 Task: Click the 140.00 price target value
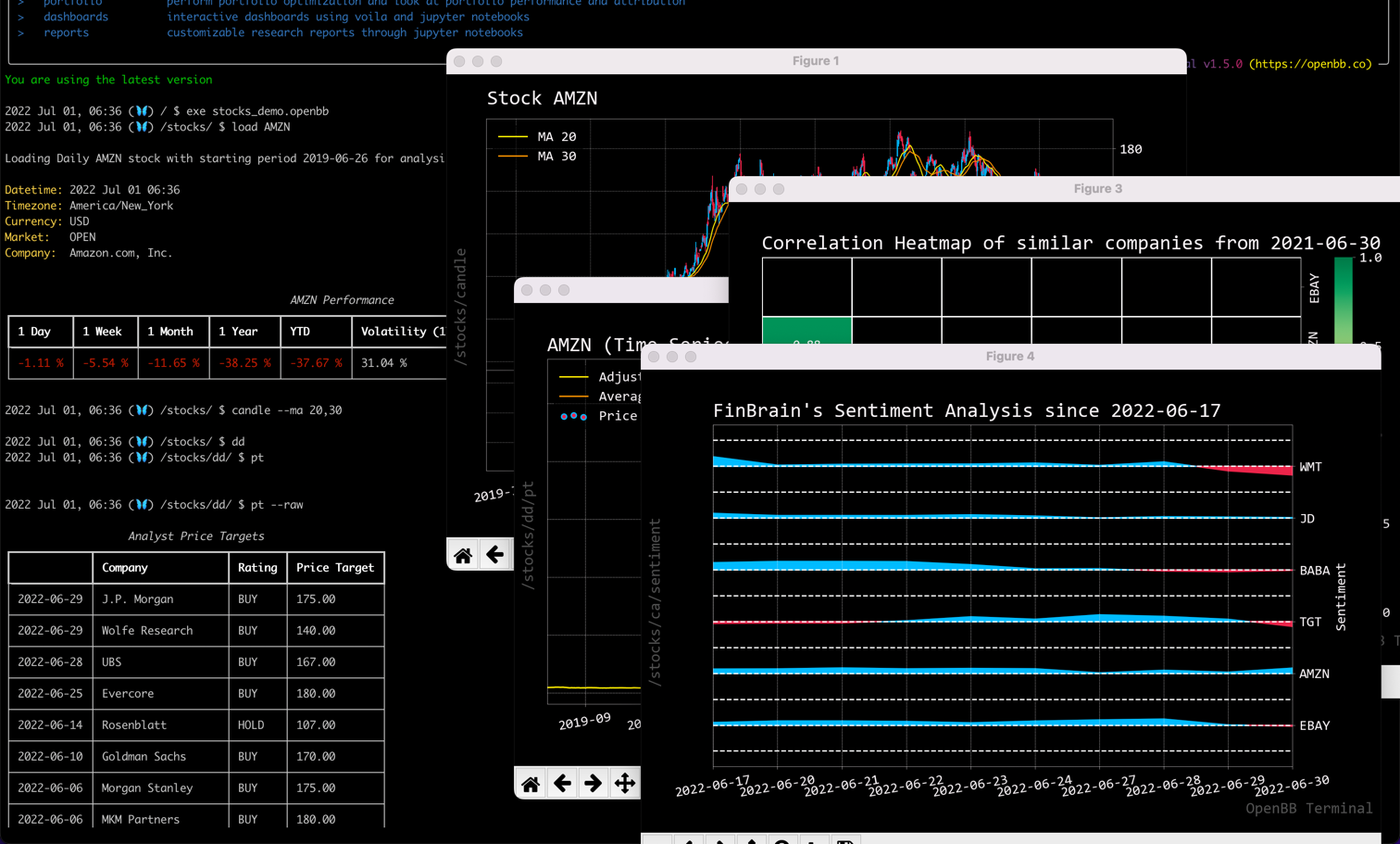click(316, 631)
